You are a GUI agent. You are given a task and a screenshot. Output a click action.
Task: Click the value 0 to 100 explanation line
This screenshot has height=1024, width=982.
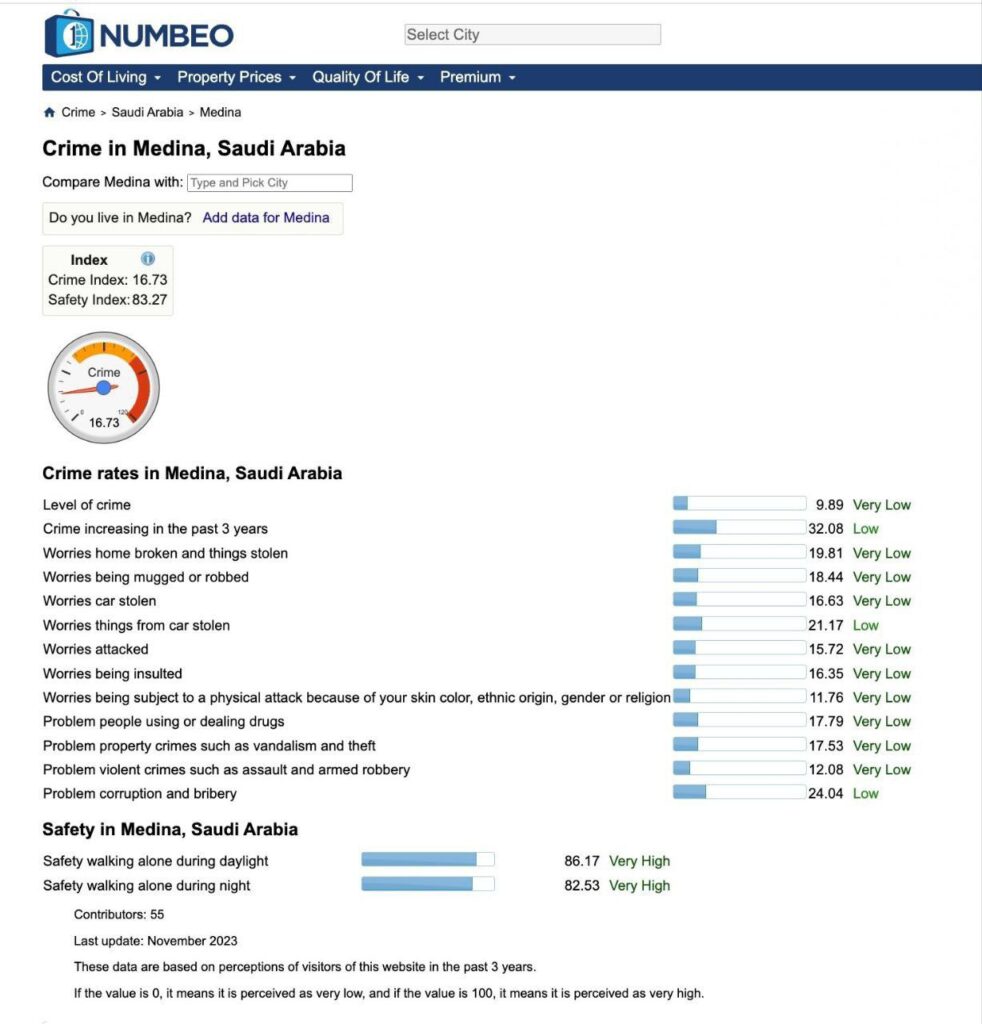point(389,993)
